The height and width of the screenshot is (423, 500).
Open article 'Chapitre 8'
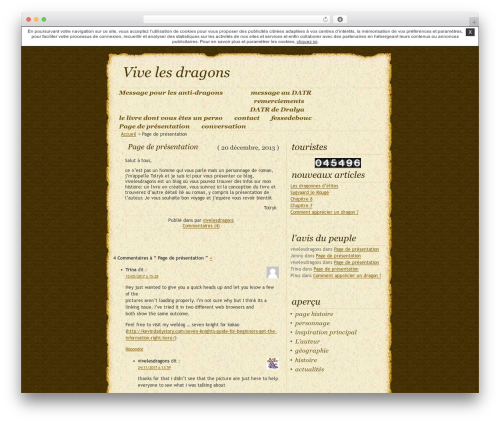click(x=301, y=199)
